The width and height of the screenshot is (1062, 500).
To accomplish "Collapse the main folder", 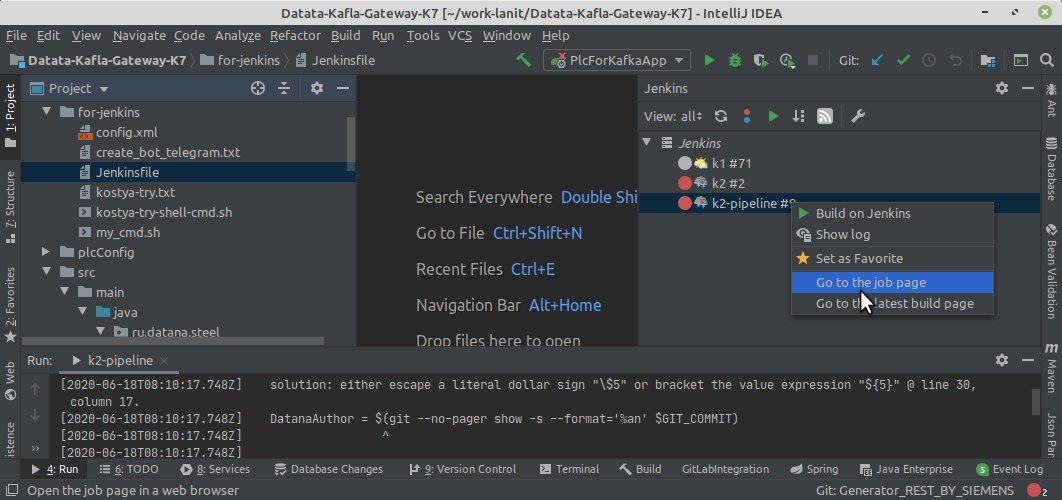I will 64,292.
